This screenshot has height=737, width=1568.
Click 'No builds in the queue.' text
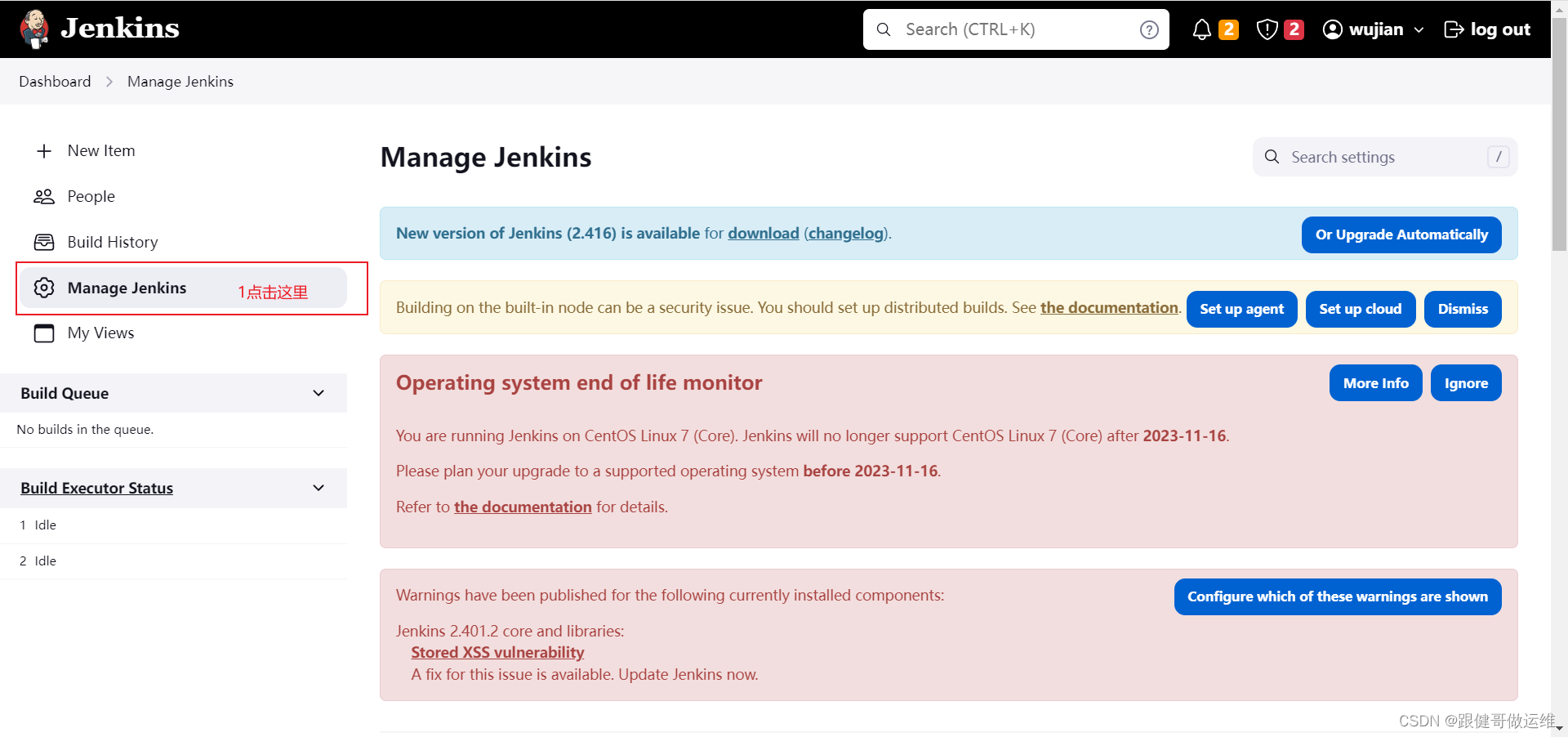click(x=85, y=430)
